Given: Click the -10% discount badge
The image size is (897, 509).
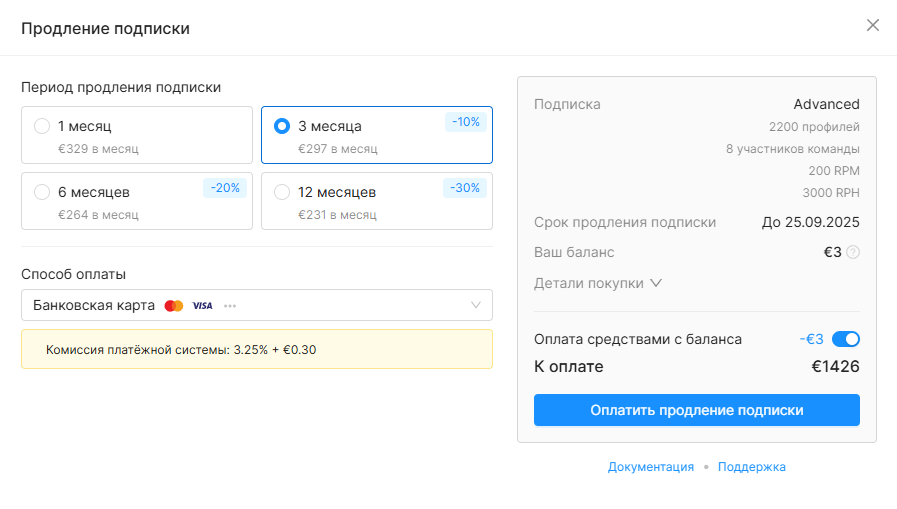Looking at the screenshot, I should point(466,122).
